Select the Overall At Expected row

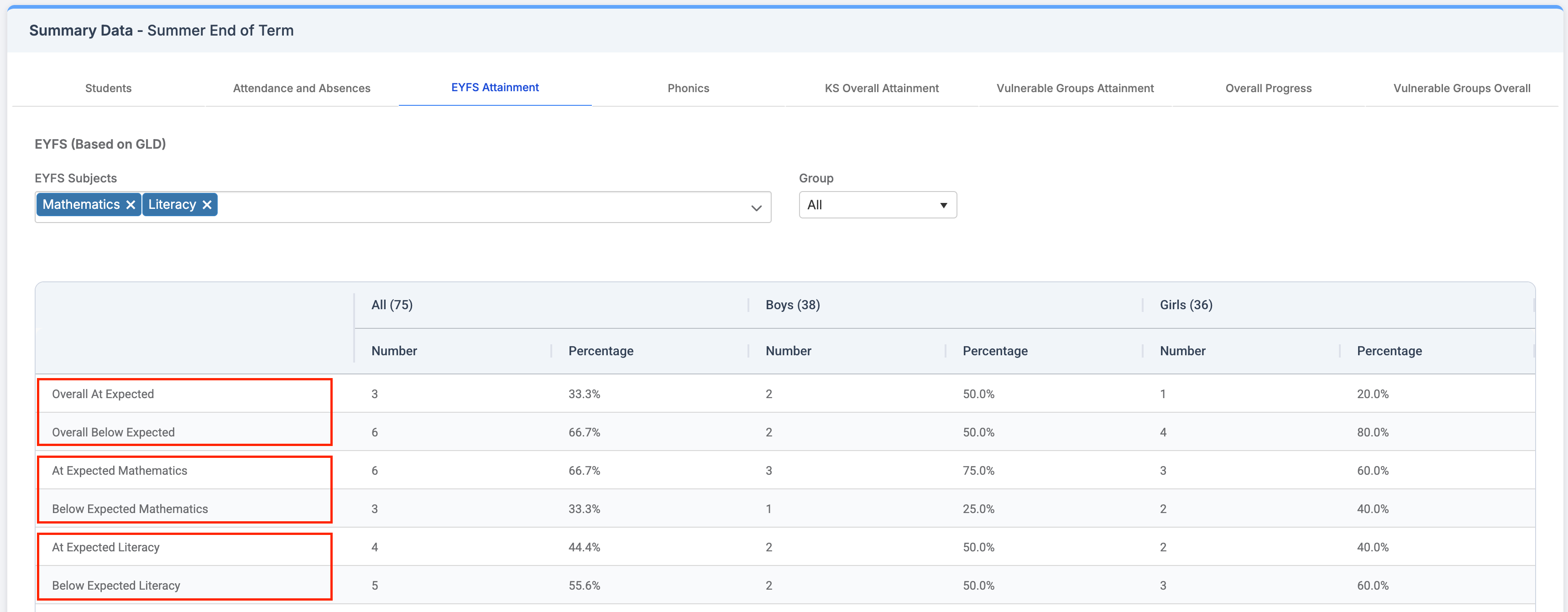pyautogui.click(x=103, y=394)
